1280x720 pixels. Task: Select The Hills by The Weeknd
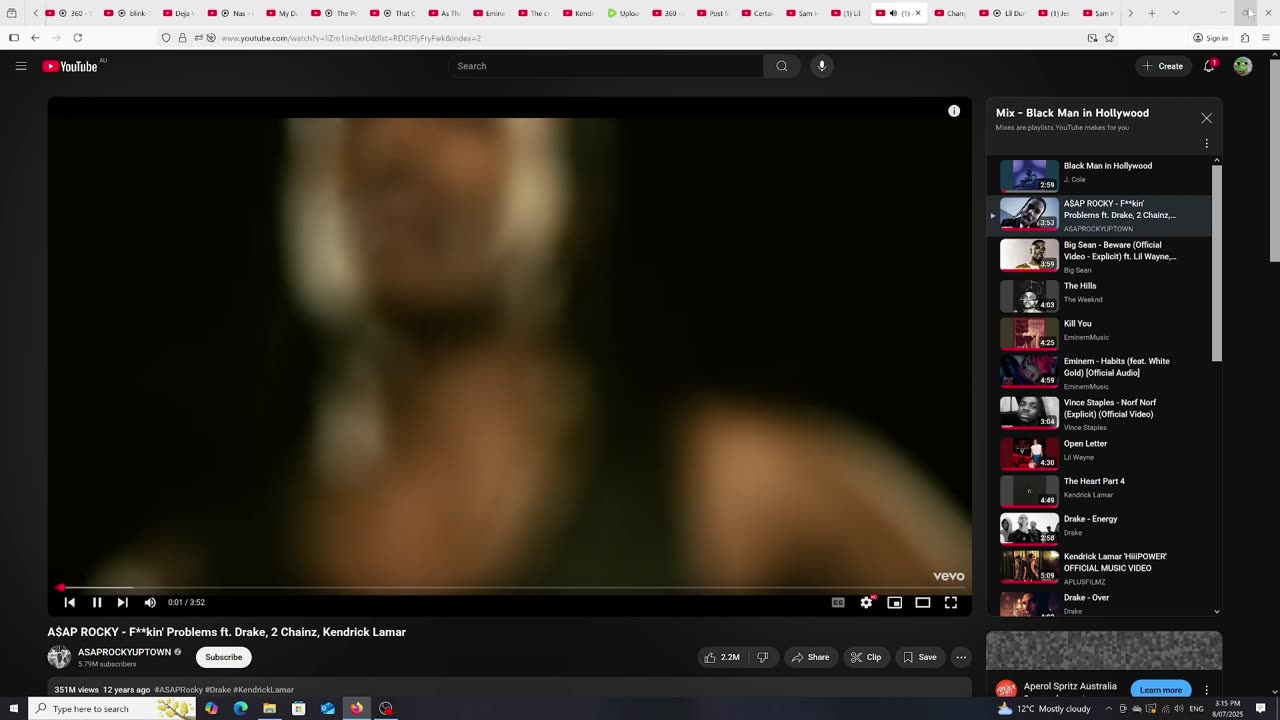pos(1098,296)
